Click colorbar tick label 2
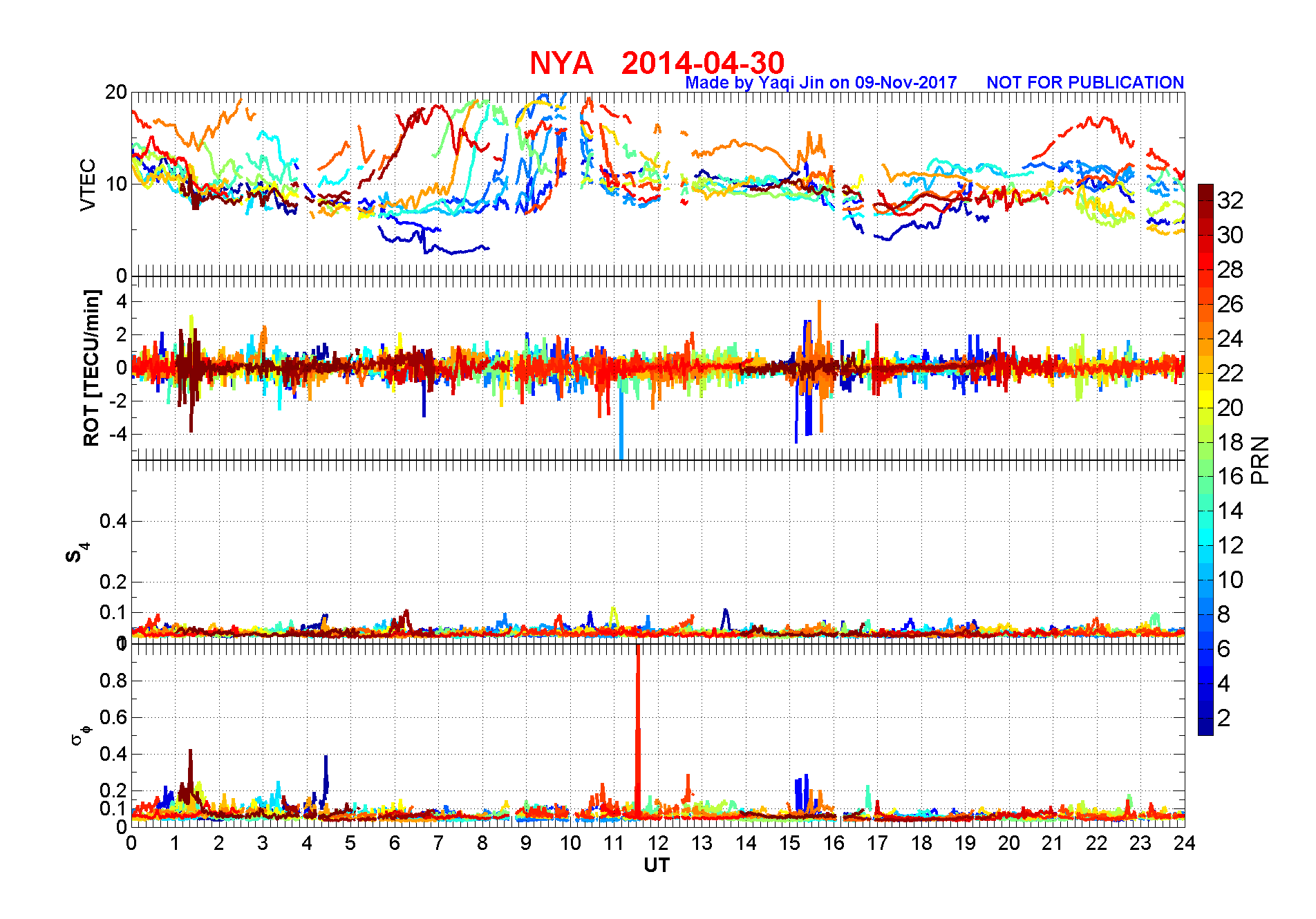This screenshot has width=1316, height=919. click(x=1224, y=718)
